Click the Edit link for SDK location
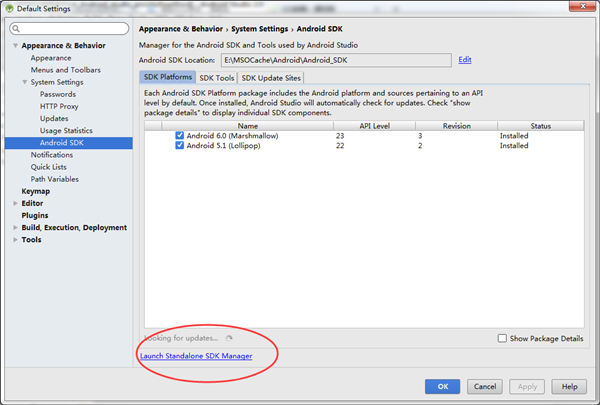Screen dimensions: 600x405 [x=465, y=60]
